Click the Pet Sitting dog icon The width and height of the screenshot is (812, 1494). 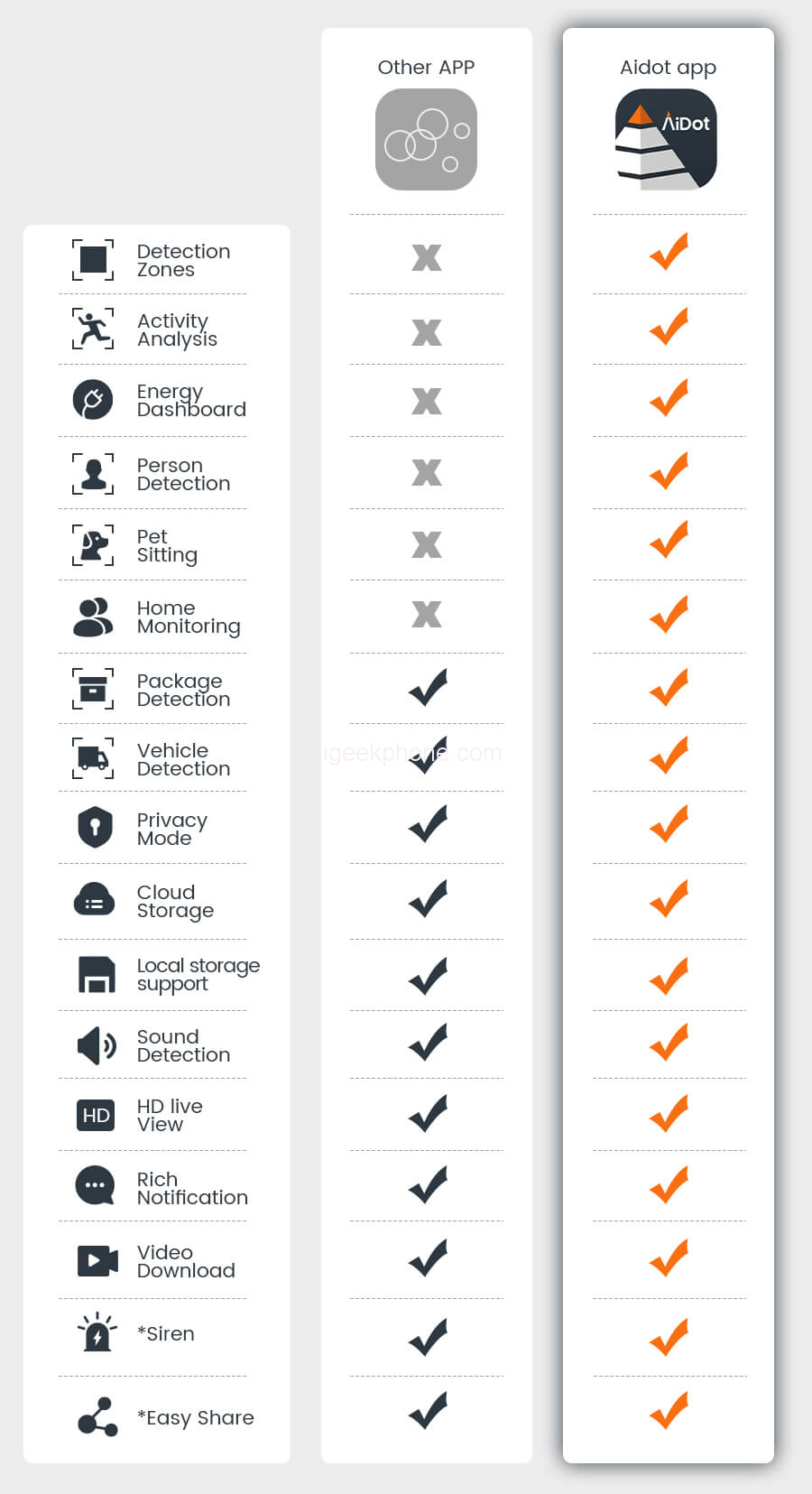coord(93,545)
